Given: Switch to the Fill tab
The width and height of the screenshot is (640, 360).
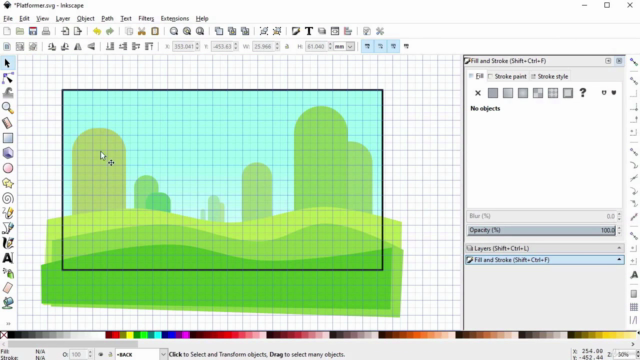Looking at the screenshot, I should (x=476, y=76).
